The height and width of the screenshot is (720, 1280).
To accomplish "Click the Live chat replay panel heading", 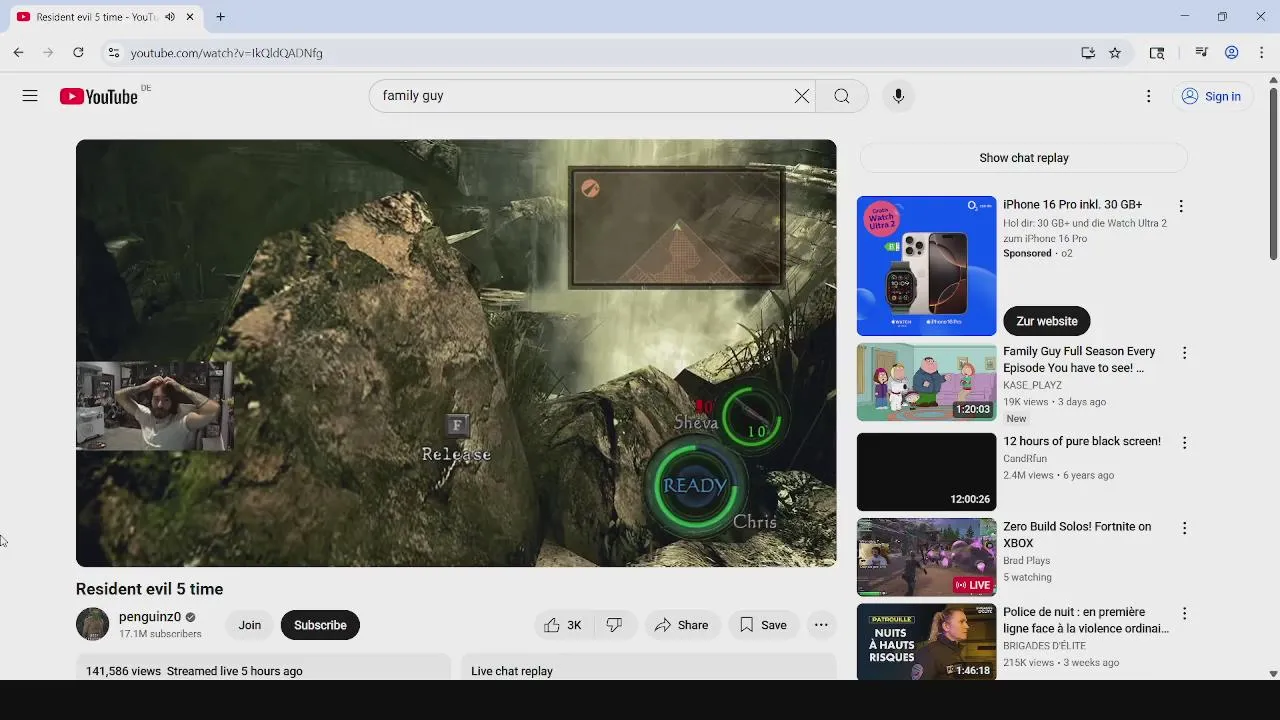I will point(512,671).
